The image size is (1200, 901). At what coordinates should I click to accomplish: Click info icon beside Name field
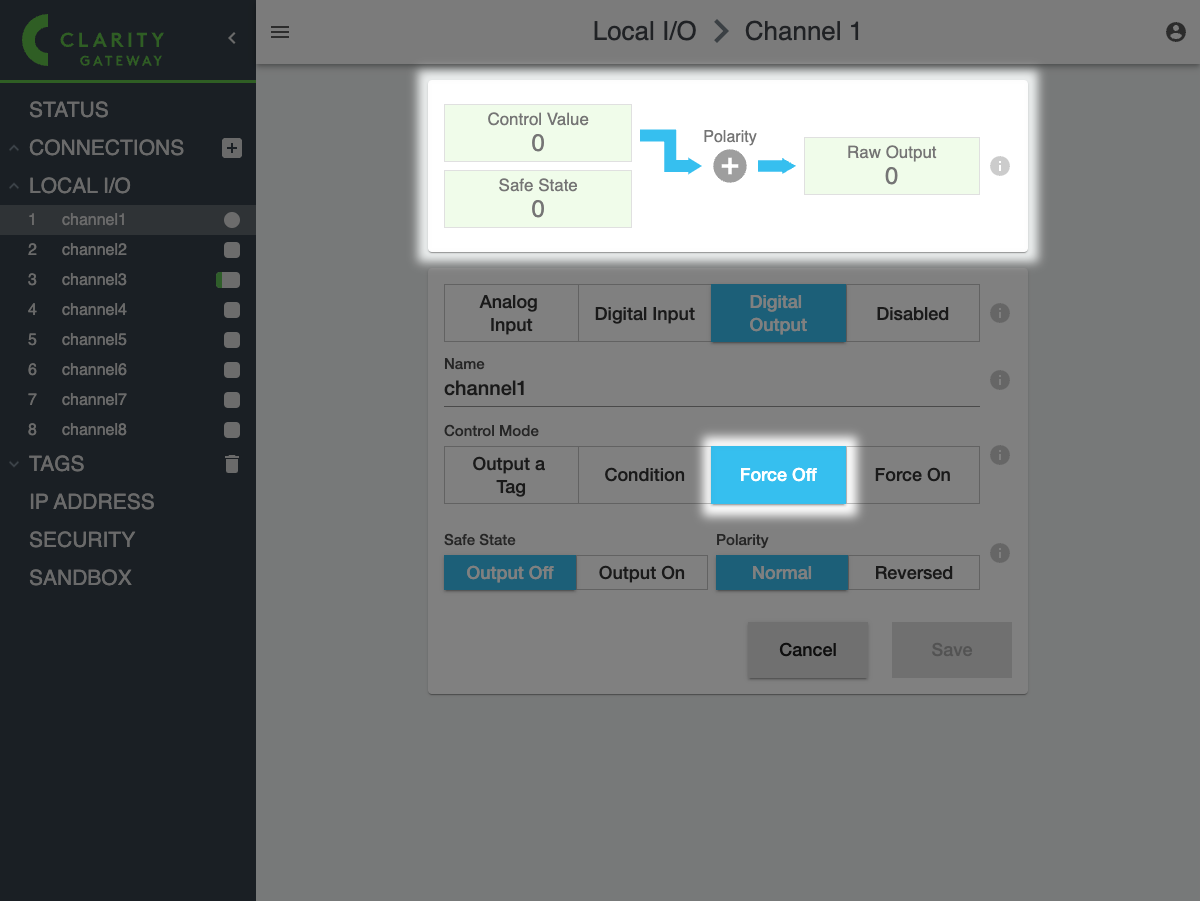[x=999, y=380]
